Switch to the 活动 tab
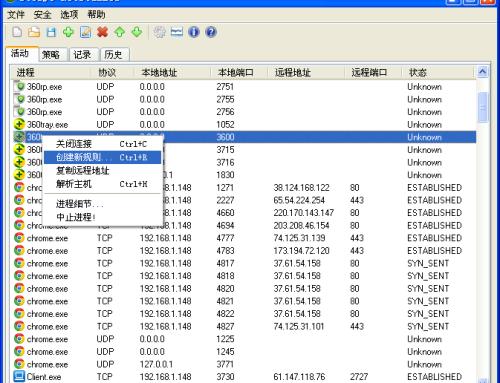 tap(21, 53)
